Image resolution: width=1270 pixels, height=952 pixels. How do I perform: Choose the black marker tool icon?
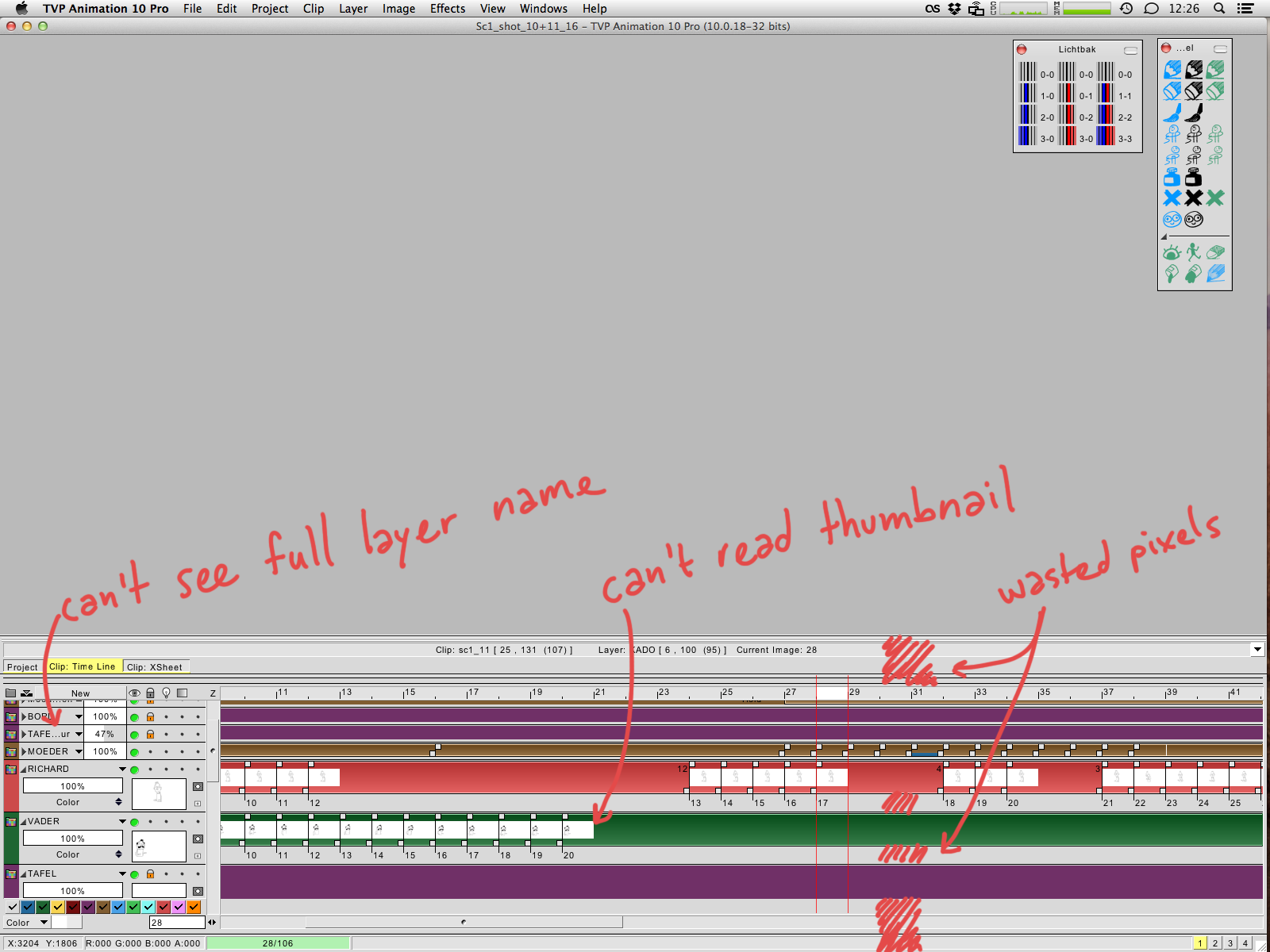[1194, 90]
